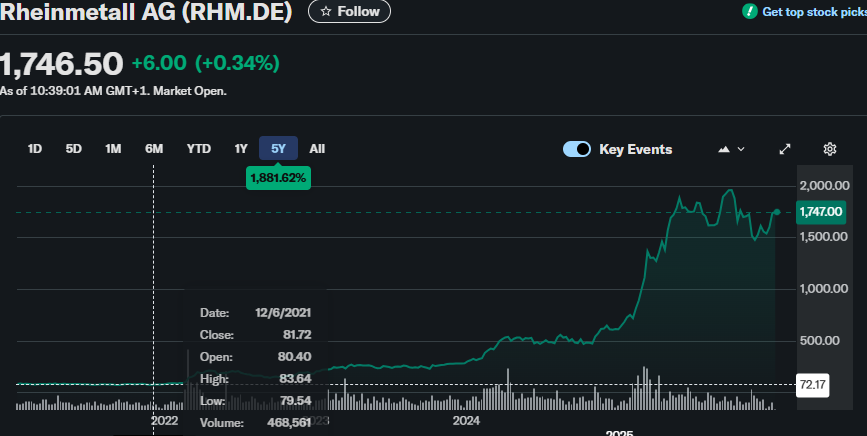Click the 1,500.00 axis value
867x436 pixels.
coord(823,237)
